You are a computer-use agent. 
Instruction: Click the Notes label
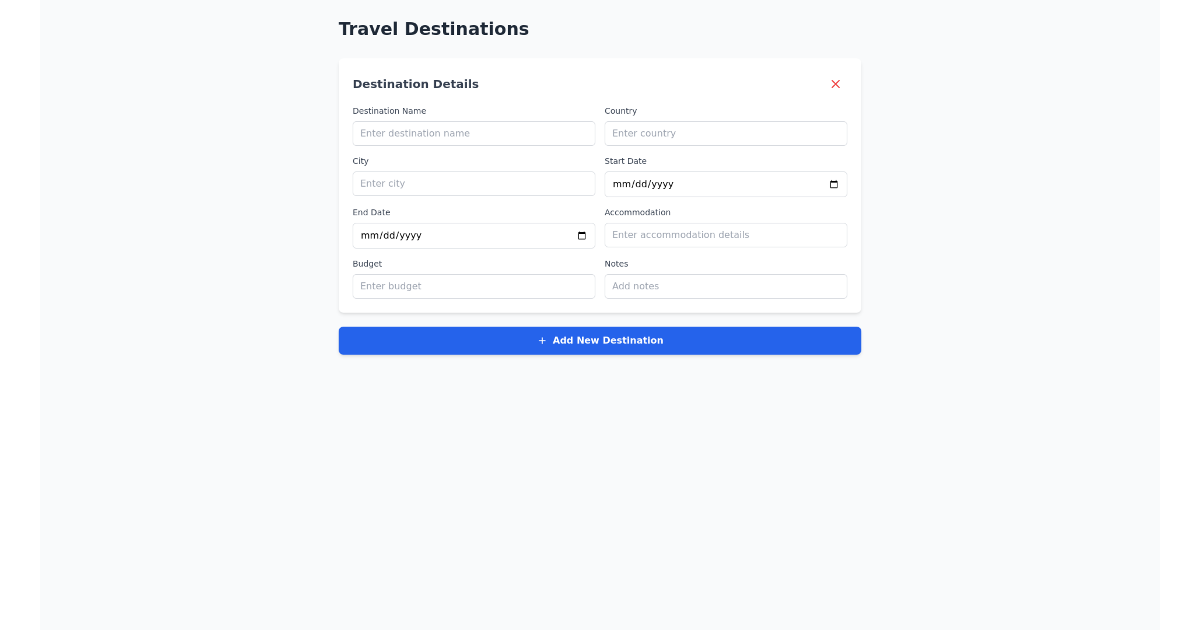[616, 263]
